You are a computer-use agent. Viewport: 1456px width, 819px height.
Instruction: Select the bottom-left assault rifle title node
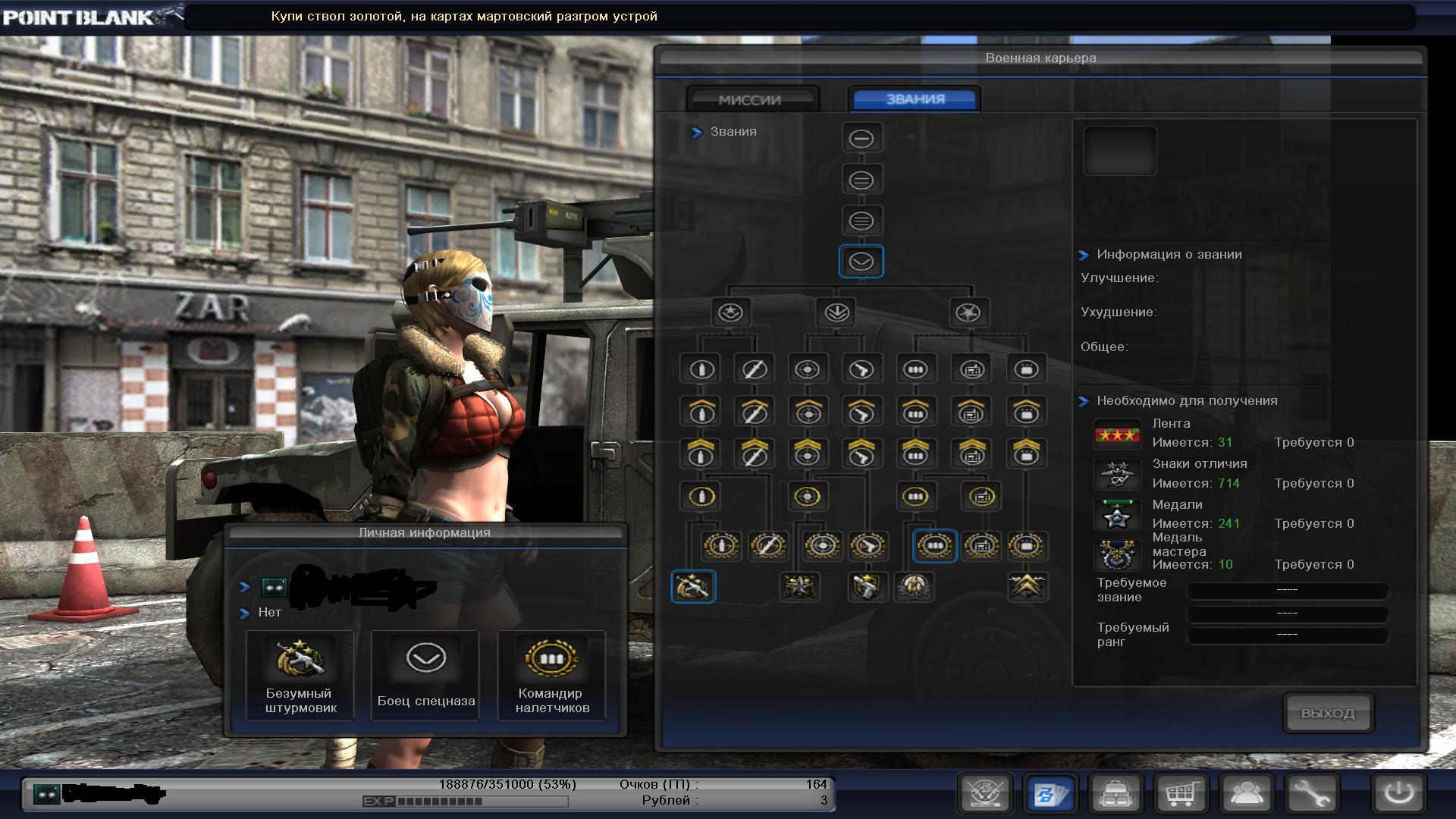(x=693, y=586)
